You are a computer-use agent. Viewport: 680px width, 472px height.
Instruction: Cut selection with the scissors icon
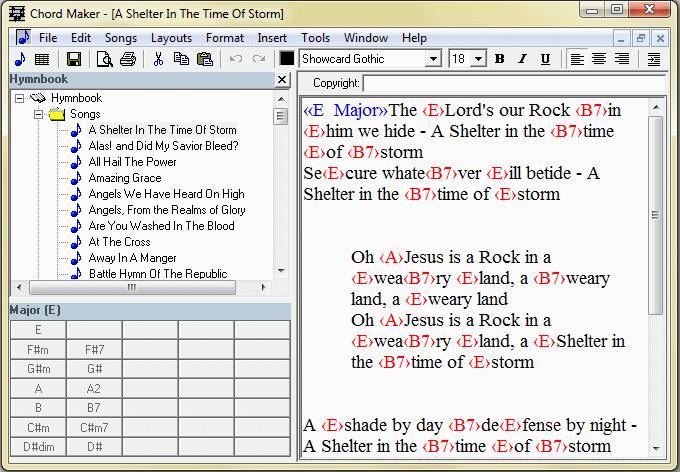158,59
